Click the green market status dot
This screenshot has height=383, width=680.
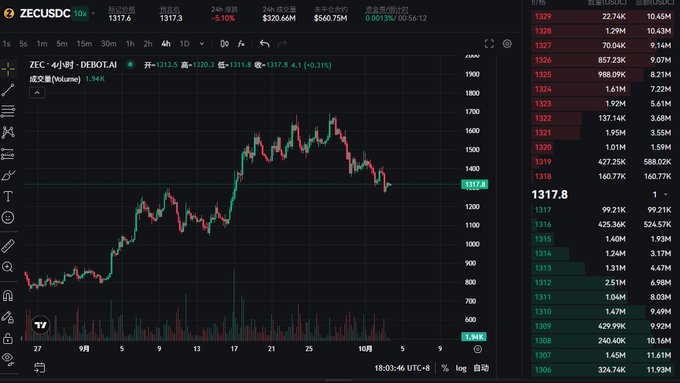tap(130, 65)
